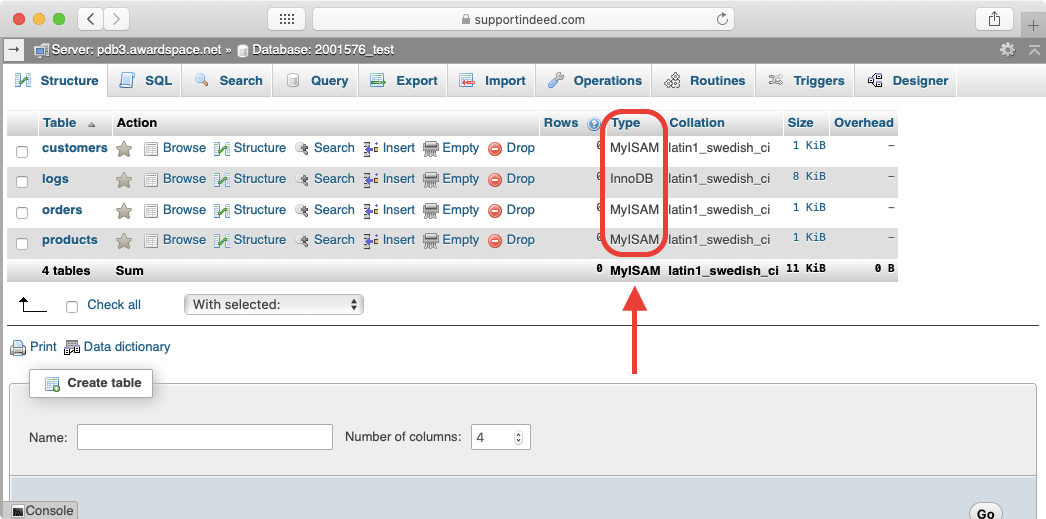Image resolution: width=1046 pixels, height=519 pixels.
Task: Open the Operations tab
Action: coord(595,81)
